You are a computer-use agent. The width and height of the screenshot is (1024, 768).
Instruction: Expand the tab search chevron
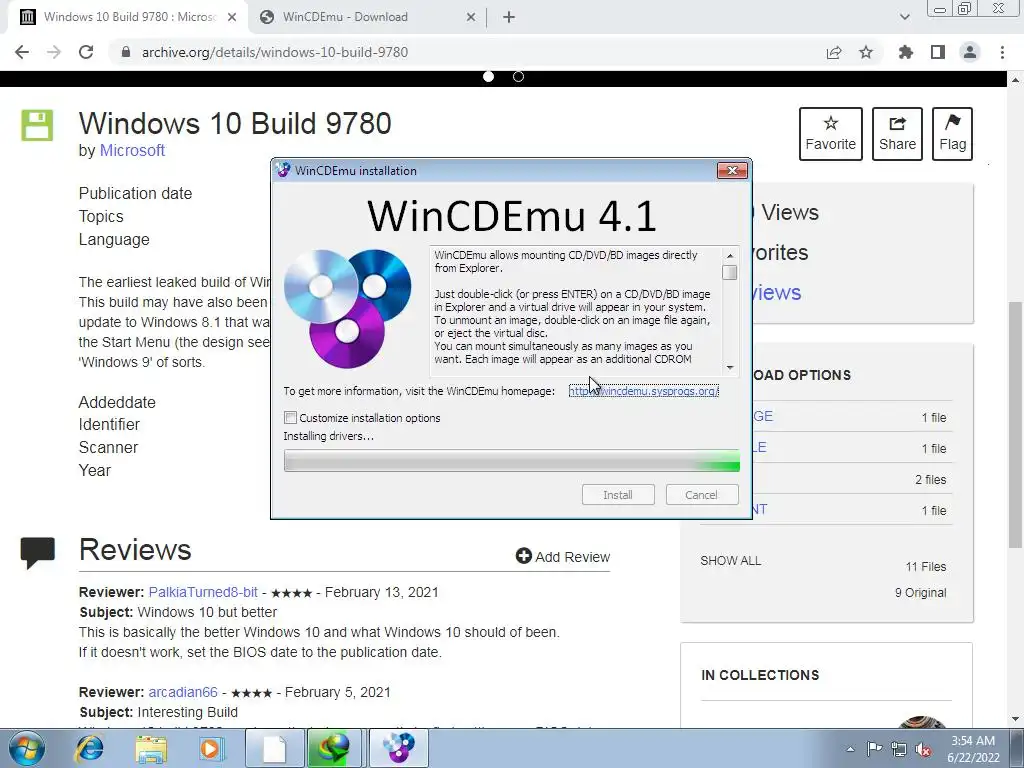point(904,18)
